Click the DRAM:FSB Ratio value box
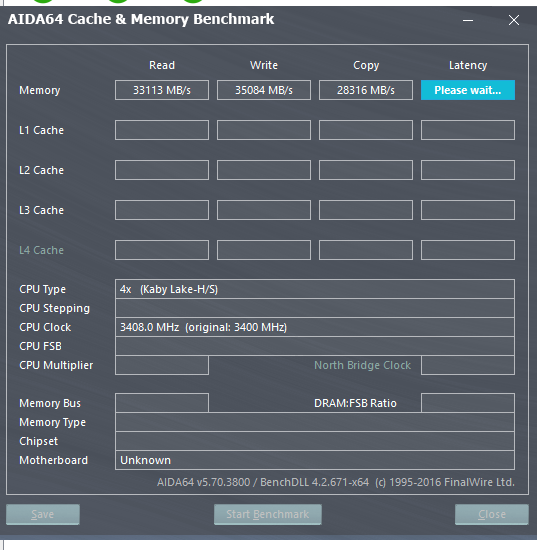538x550 pixels. 468,403
